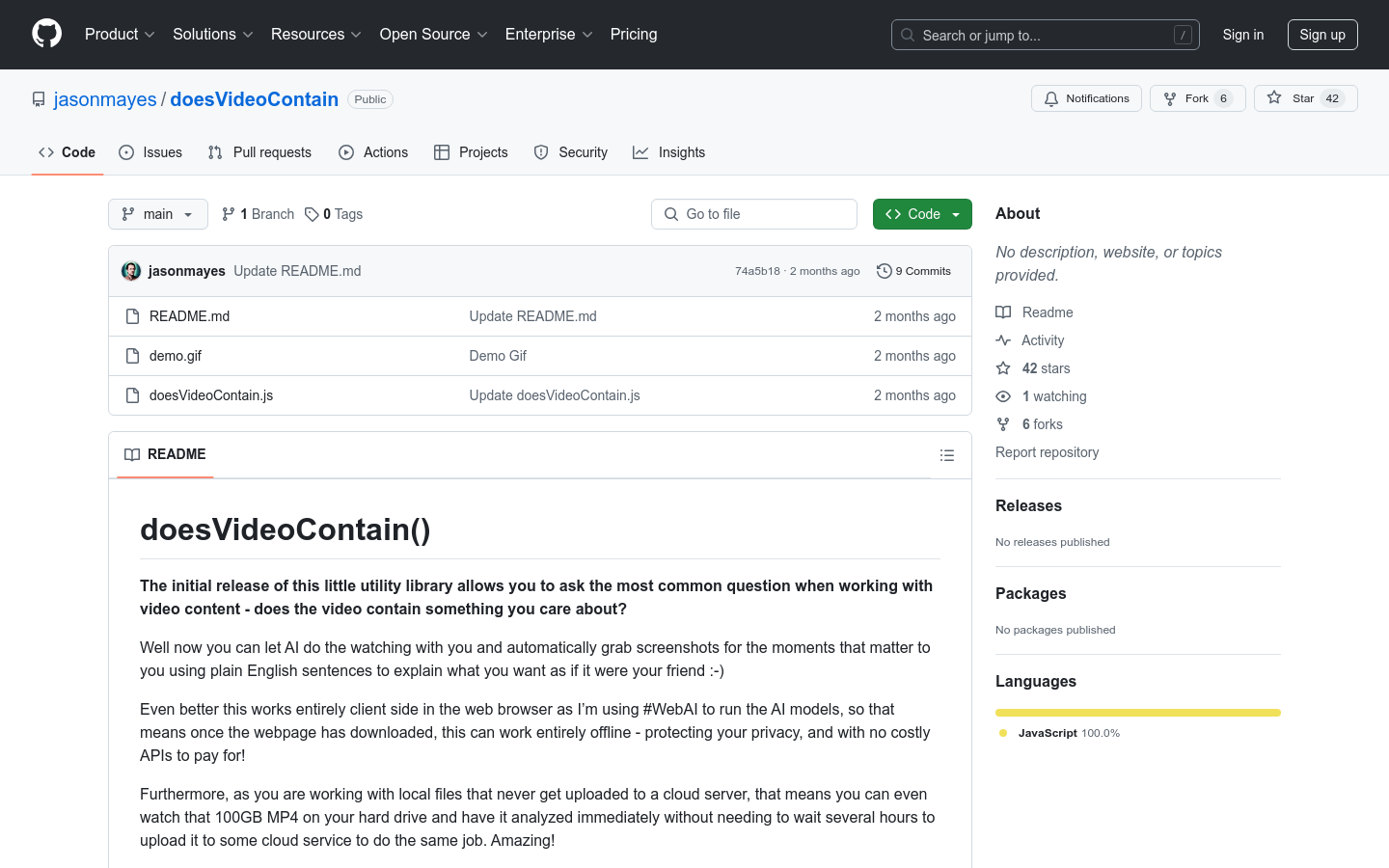Expand the Resources menu
This screenshot has width=1389, height=868.
(315, 35)
